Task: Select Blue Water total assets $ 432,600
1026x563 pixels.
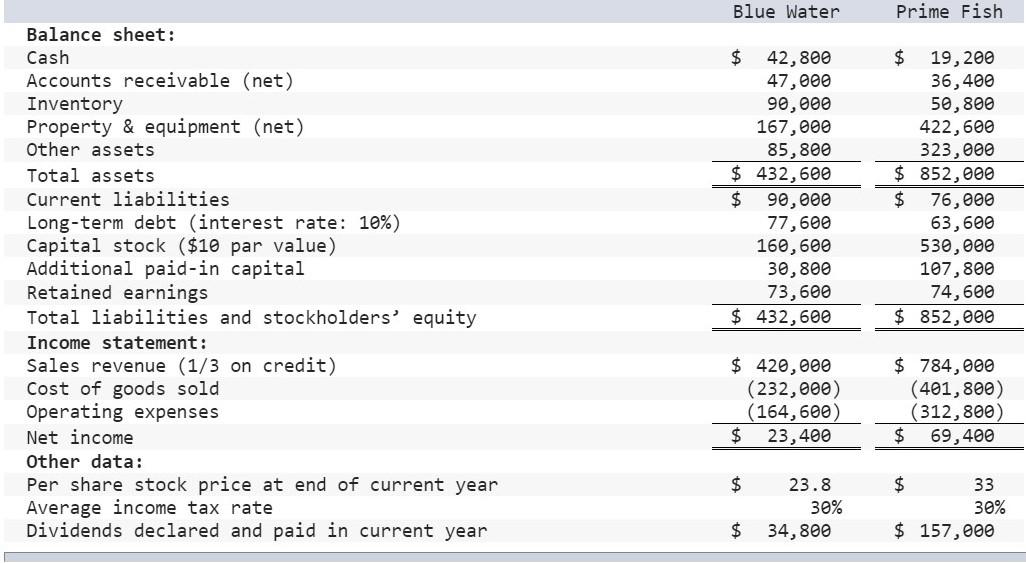Action: [781, 173]
